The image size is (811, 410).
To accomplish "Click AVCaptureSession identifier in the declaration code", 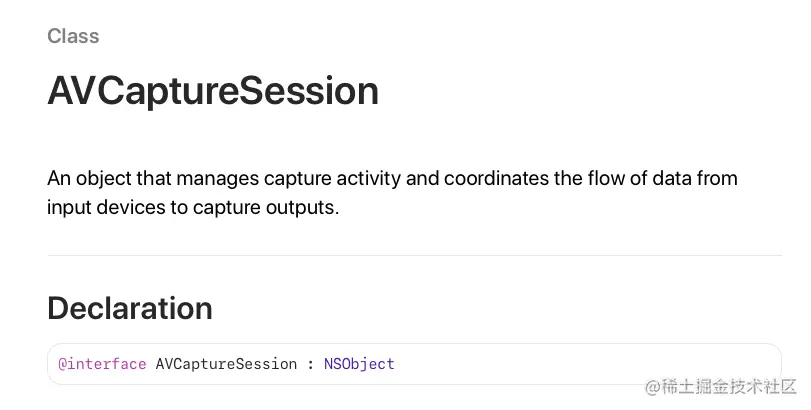I will [x=226, y=364].
